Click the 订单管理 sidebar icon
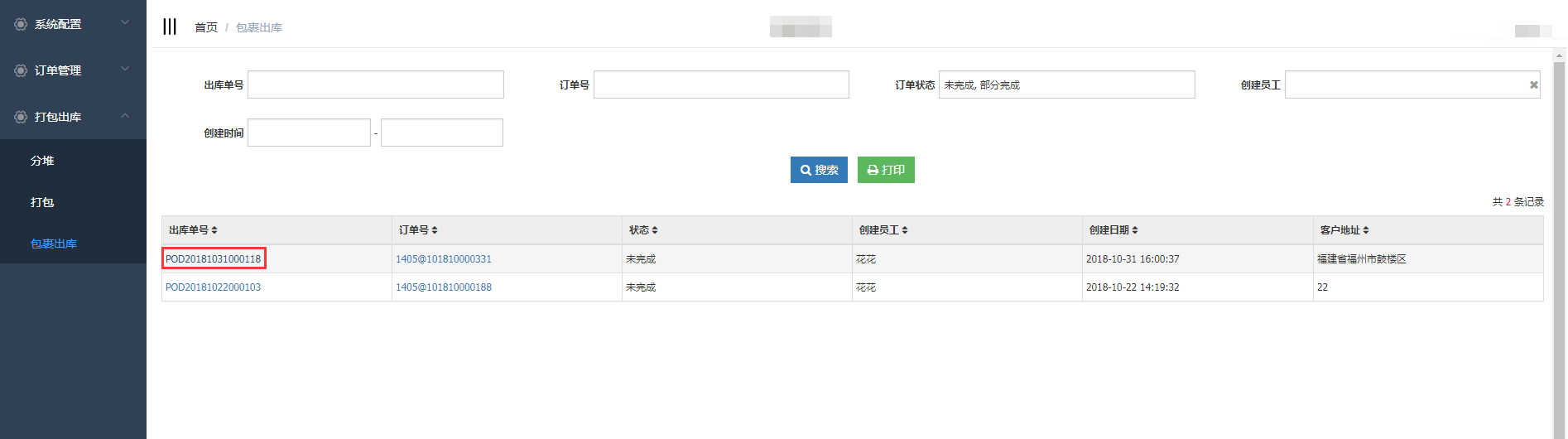Image resolution: width=1568 pixels, height=439 pixels. [x=21, y=71]
